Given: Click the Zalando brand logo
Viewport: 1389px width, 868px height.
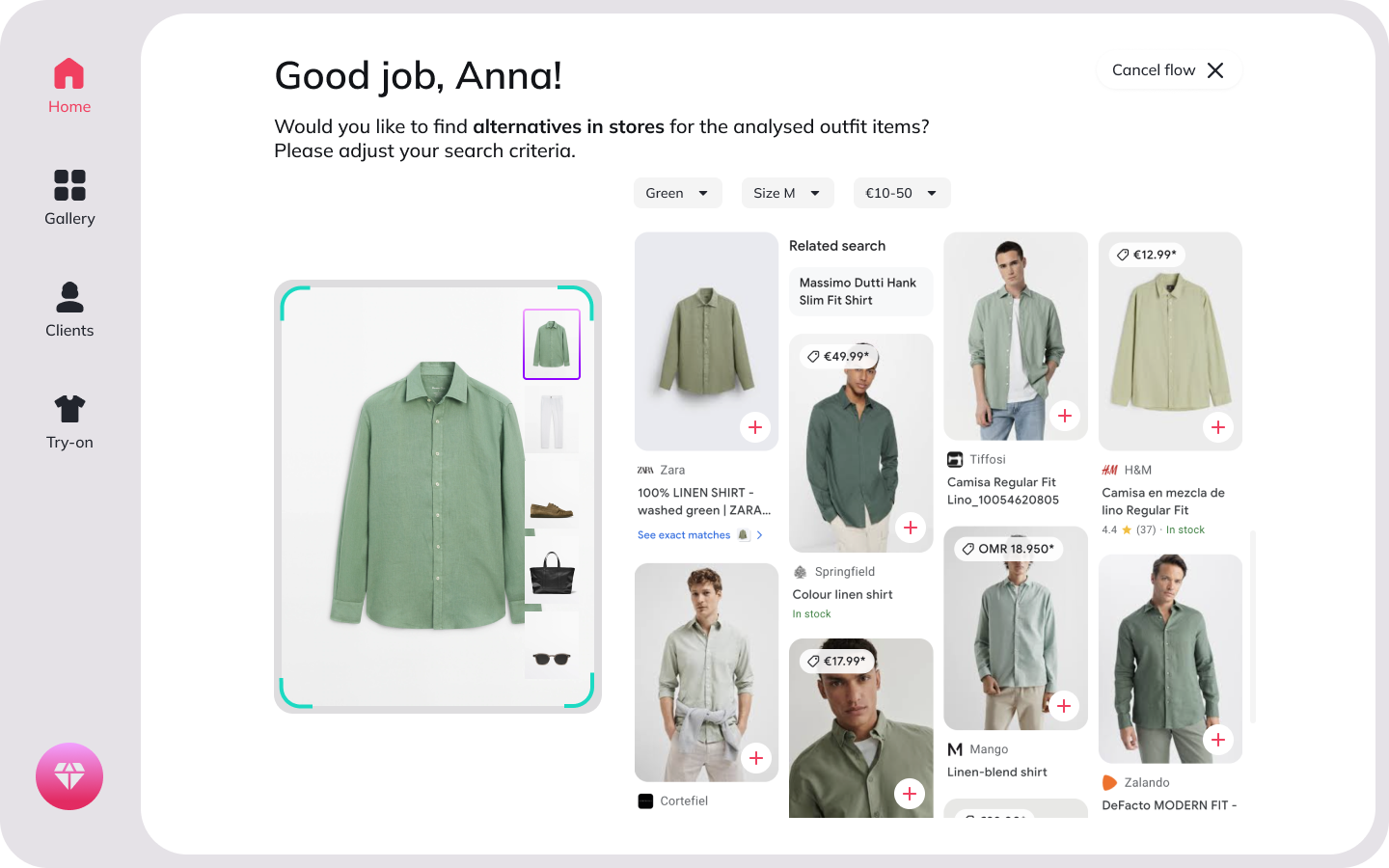Looking at the screenshot, I should pos(1109,783).
